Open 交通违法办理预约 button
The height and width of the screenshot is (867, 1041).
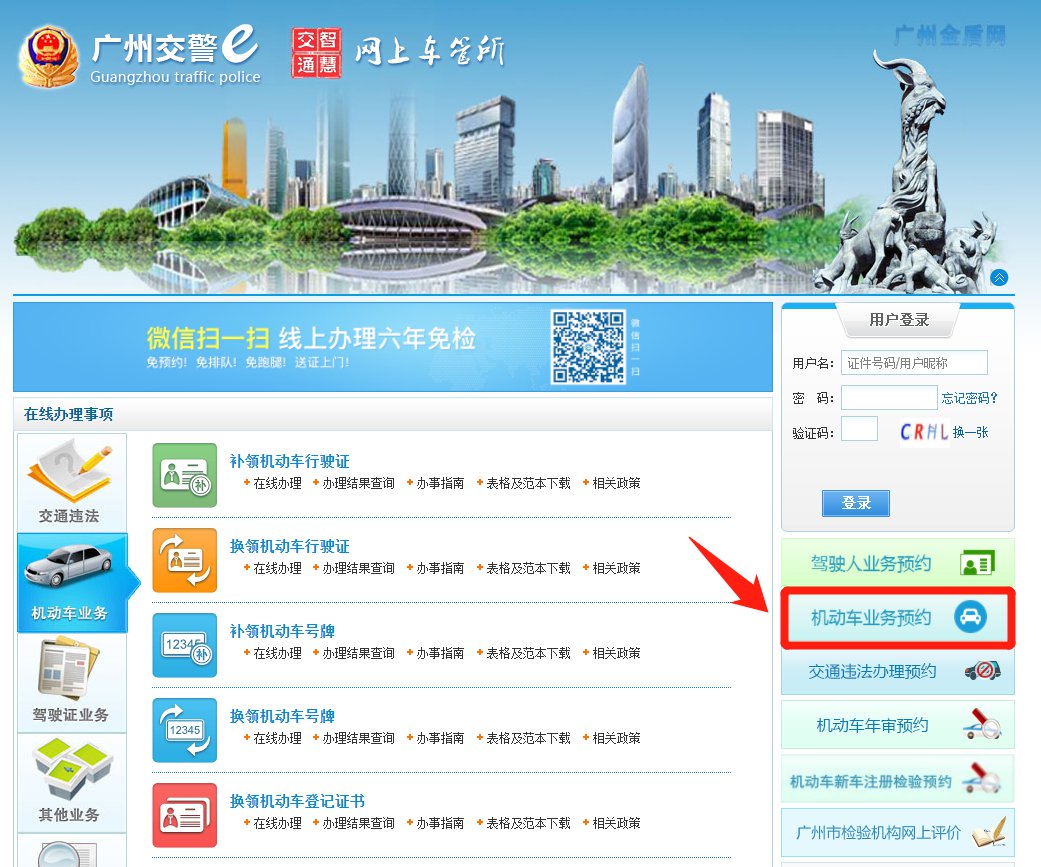click(898, 671)
